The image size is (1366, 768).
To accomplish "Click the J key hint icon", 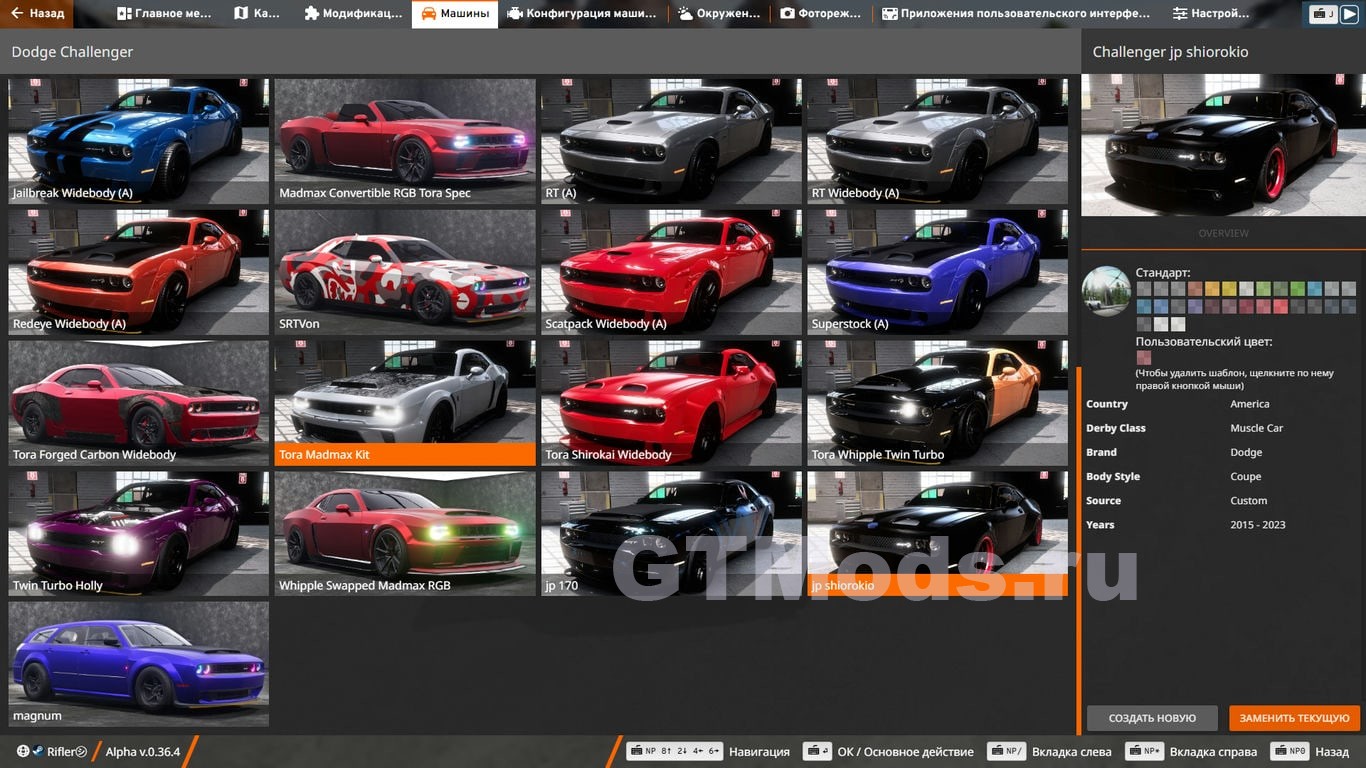I will [1324, 14].
